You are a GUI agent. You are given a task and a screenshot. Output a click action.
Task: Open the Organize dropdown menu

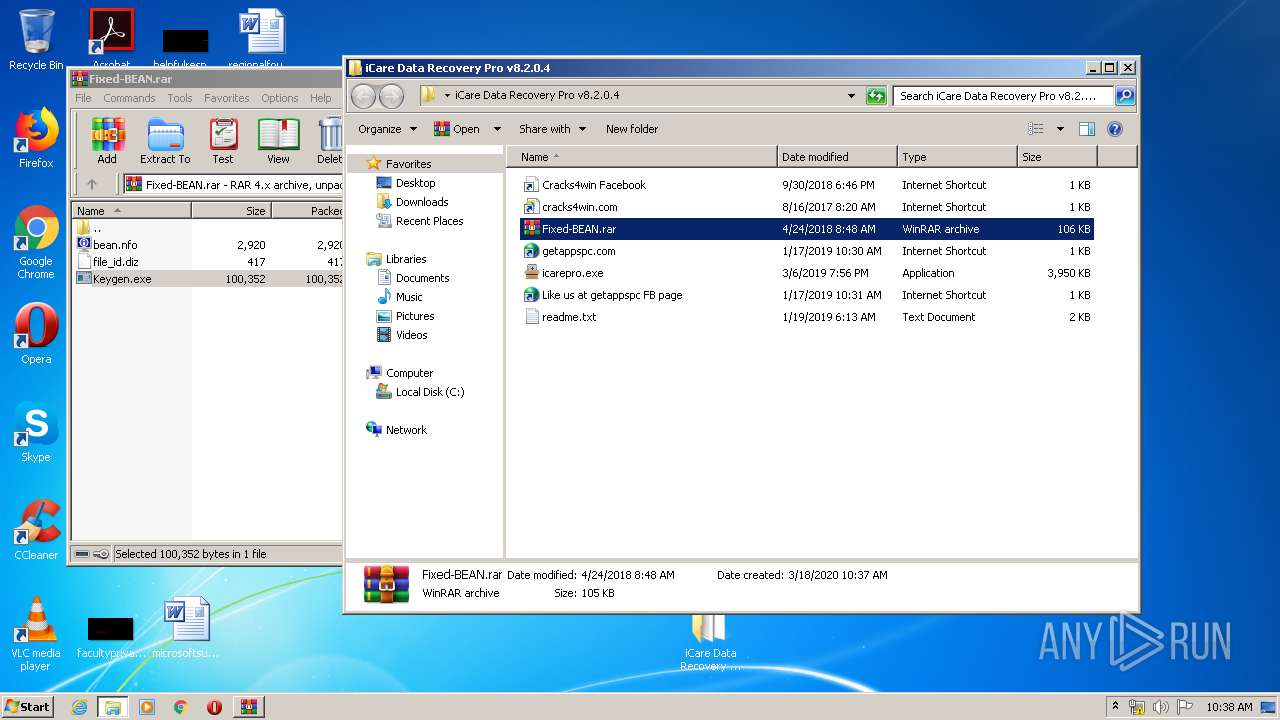pos(388,129)
